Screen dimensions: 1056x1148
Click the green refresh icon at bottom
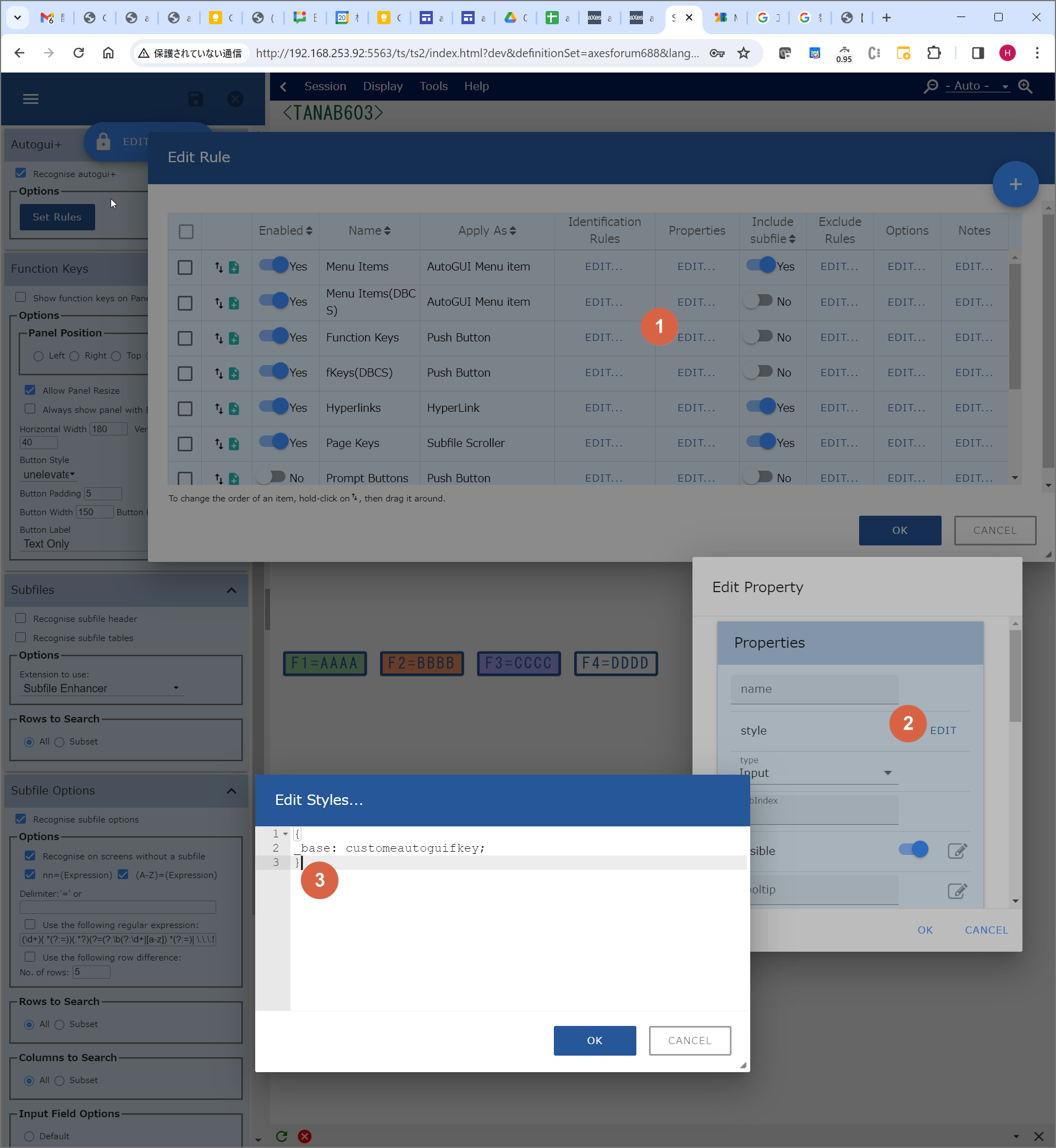tap(281, 1136)
